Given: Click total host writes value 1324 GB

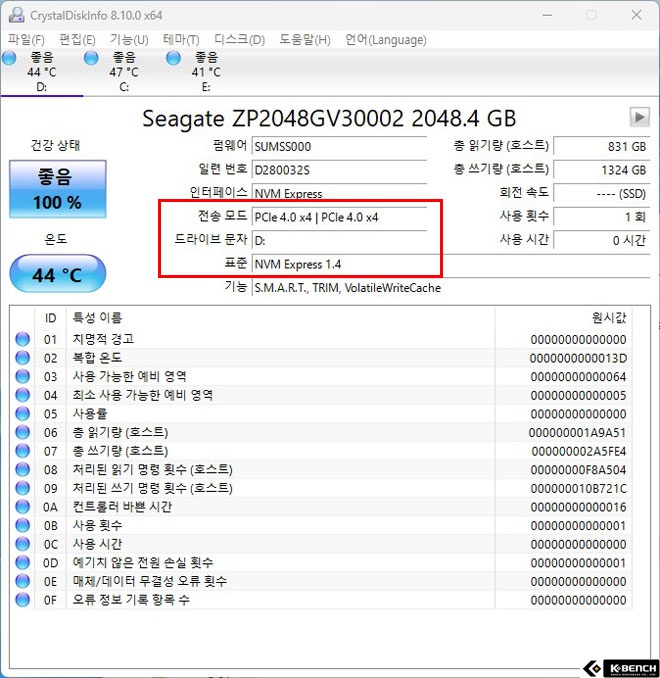Looking at the screenshot, I should (601, 170).
